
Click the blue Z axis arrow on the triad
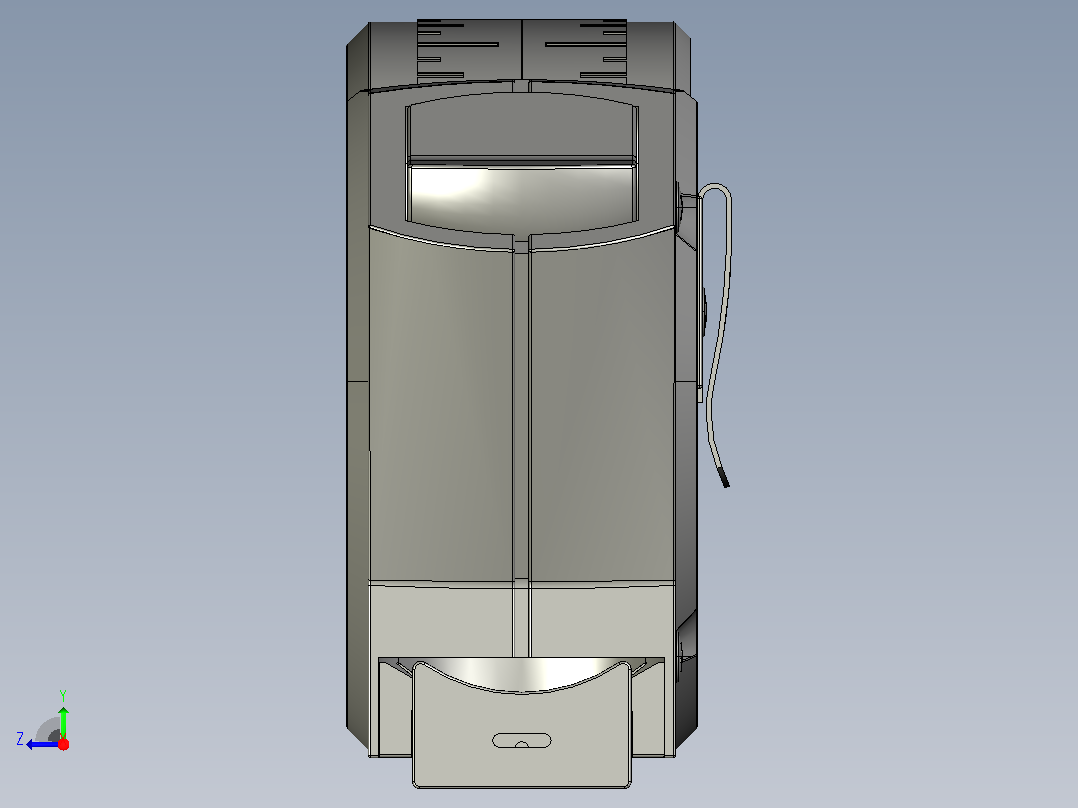41,744
